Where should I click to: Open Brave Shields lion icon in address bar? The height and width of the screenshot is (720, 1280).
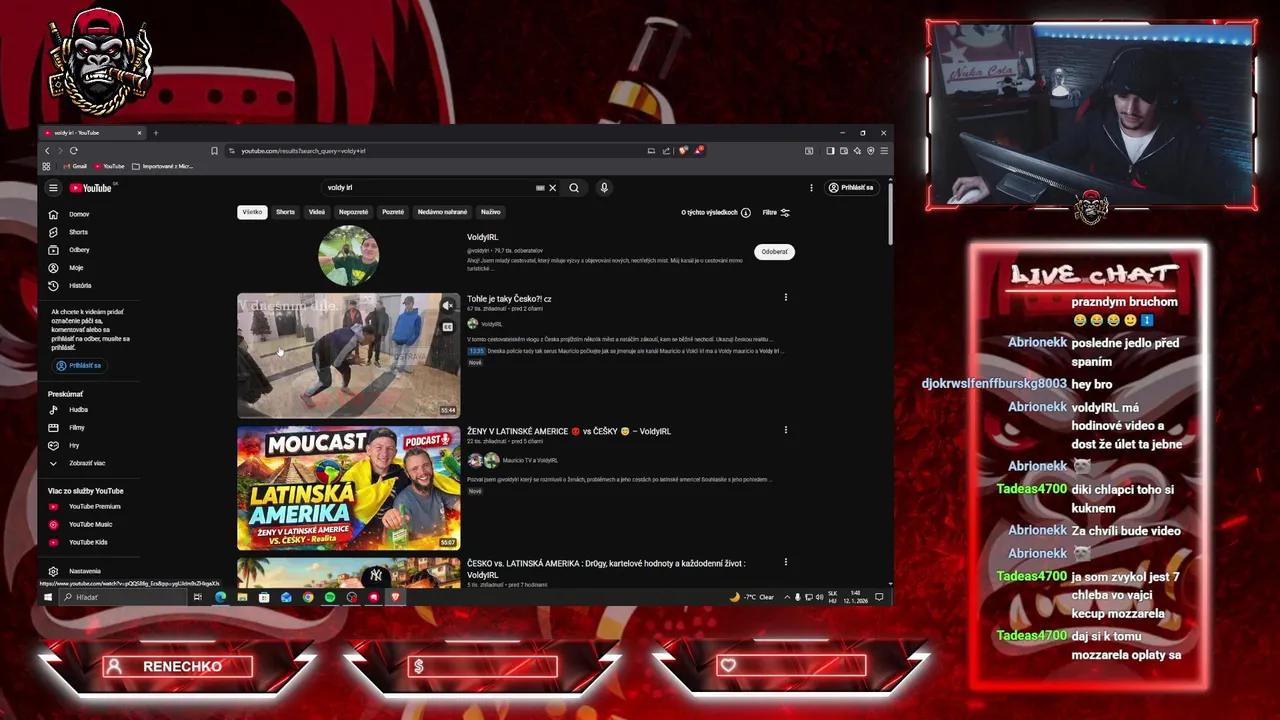(x=683, y=151)
